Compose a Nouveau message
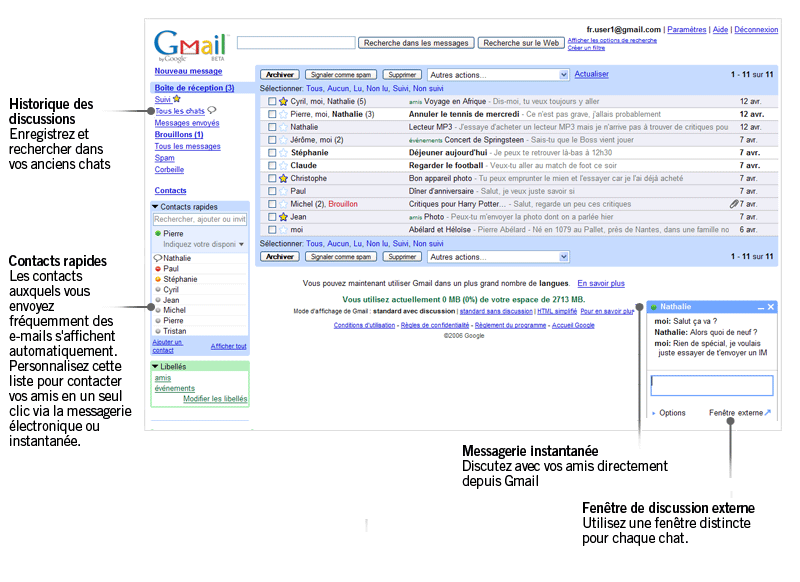Image resolution: width=800 pixels, height=582 pixels. click(188, 71)
